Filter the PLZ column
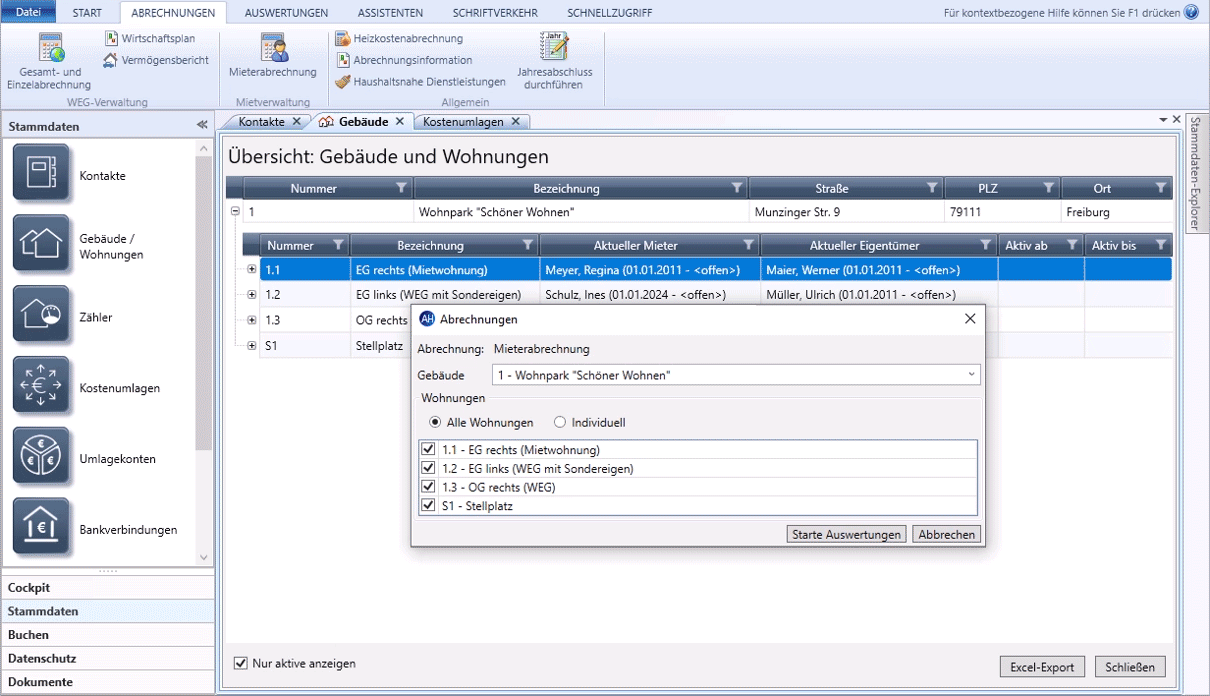The image size is (1210, 696). (1049, 188)
